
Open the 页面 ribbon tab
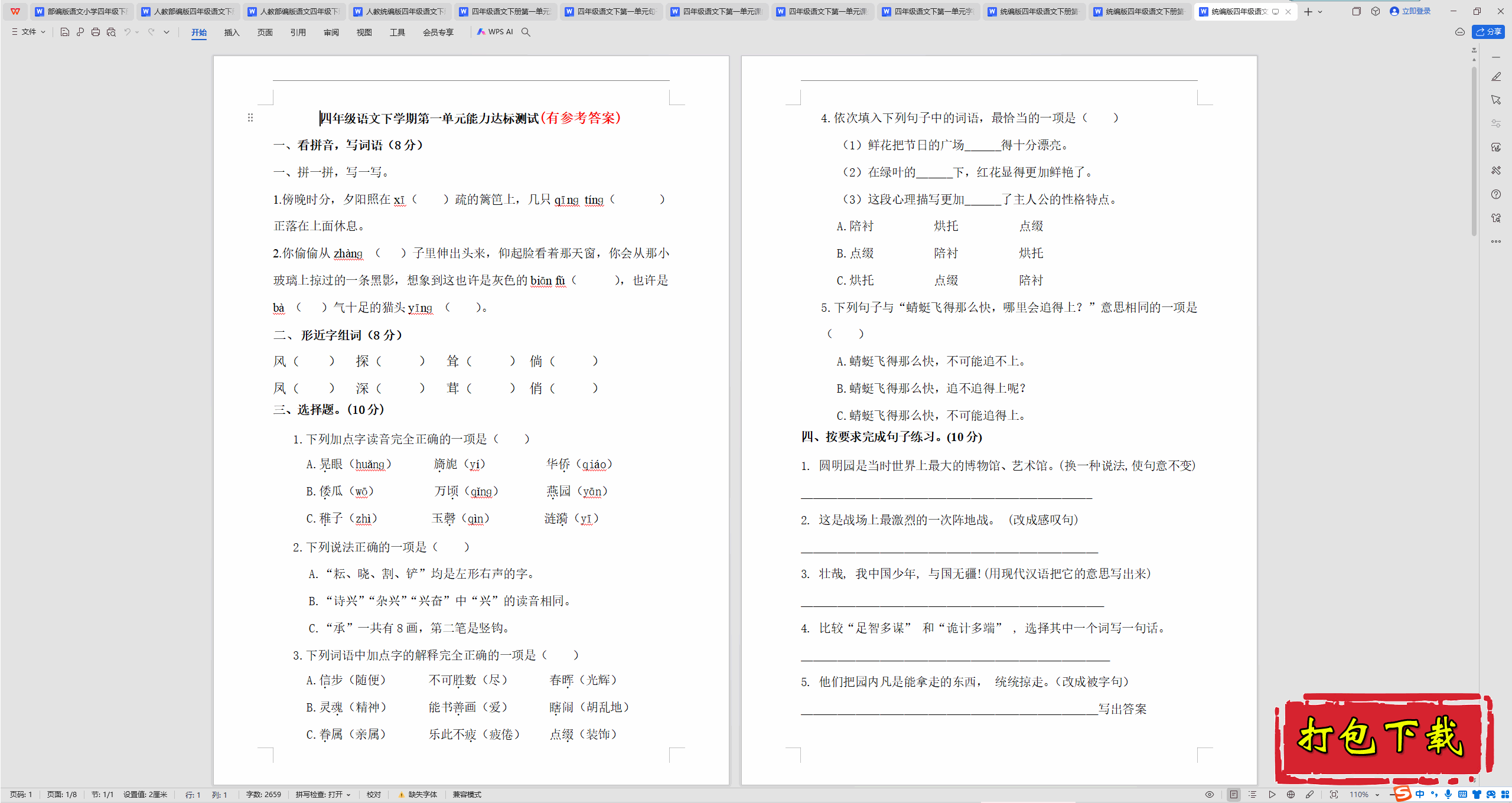coord(265,32)
